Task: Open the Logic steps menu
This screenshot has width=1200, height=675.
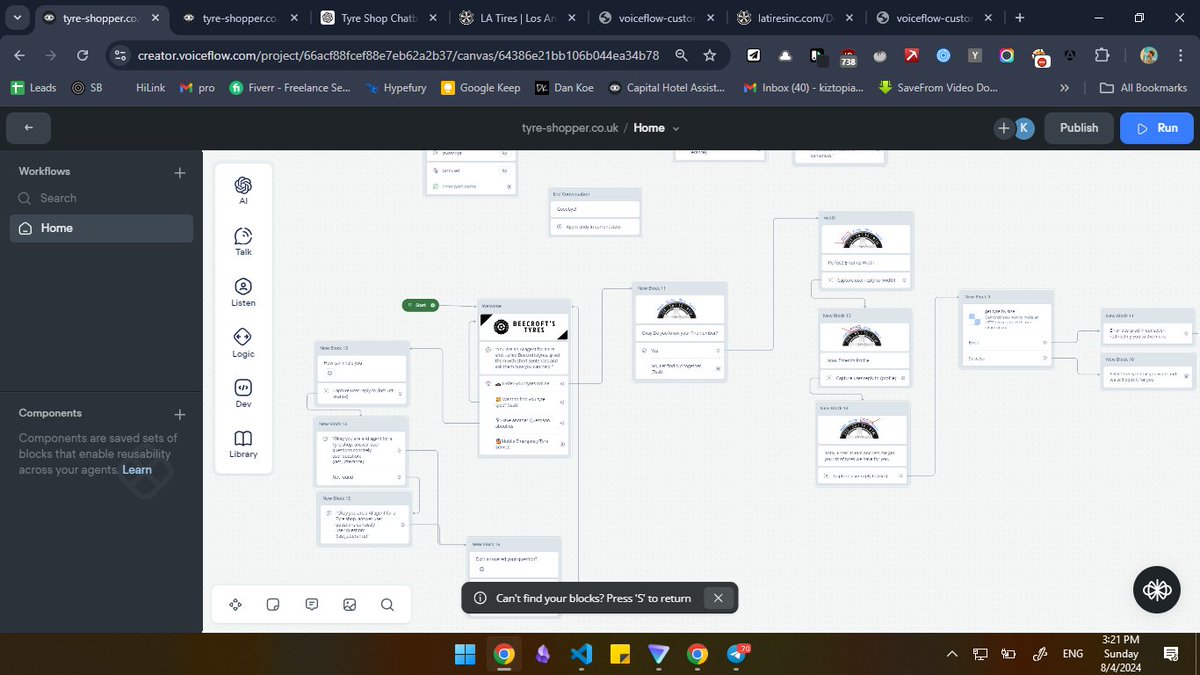Action: [243, 343]
